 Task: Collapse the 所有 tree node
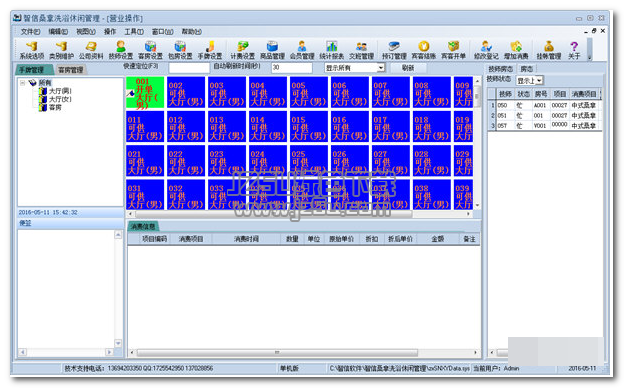(x=23, y=83)
